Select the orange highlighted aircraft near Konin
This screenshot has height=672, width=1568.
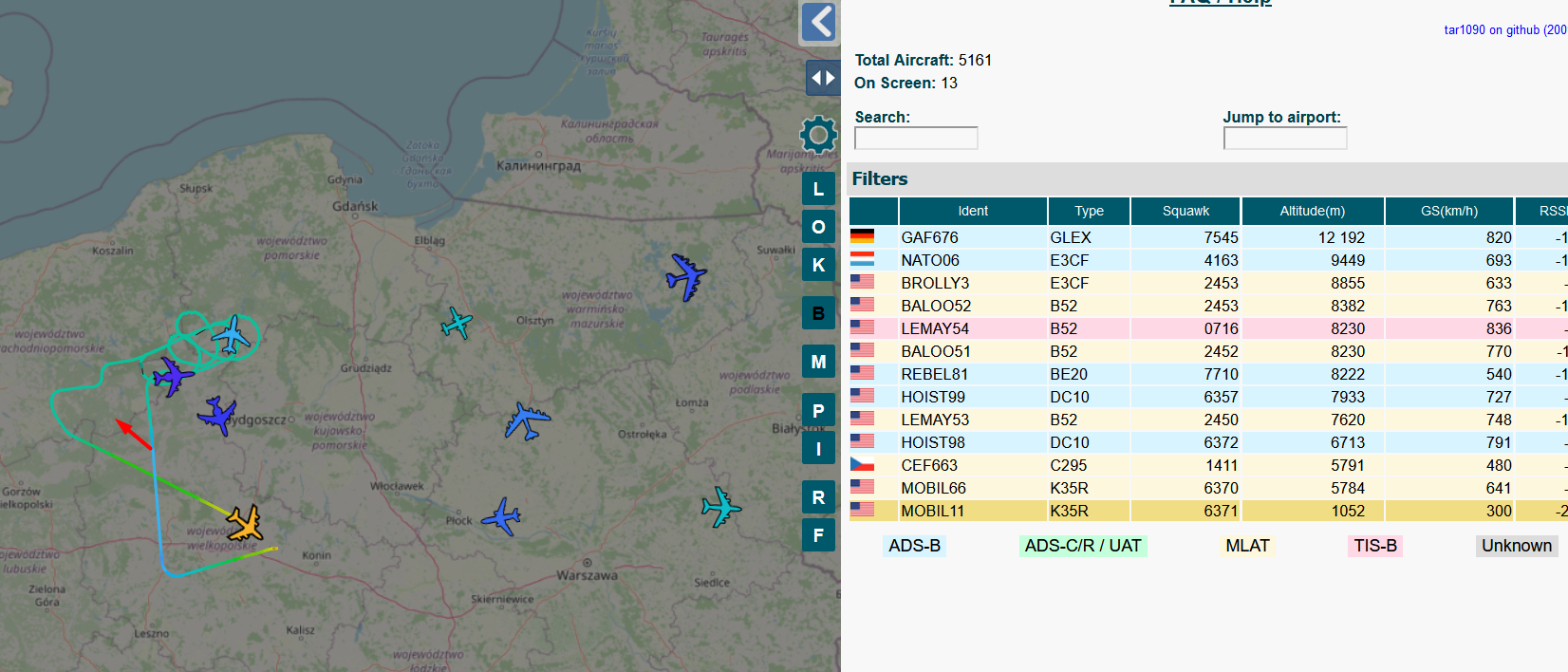coord(245,523)
